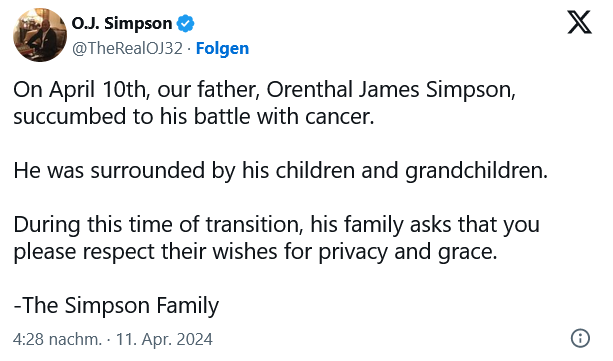
Task: Open the O.J. Simpson display name
Action: point(122,23)
